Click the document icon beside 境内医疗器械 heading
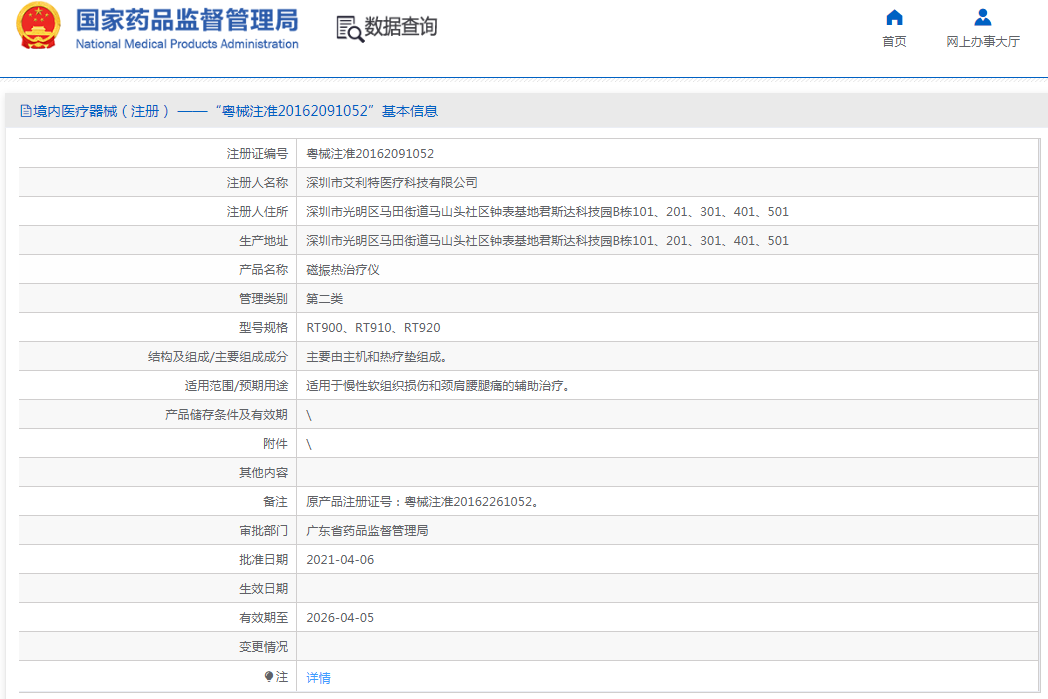 pos(26,111)
